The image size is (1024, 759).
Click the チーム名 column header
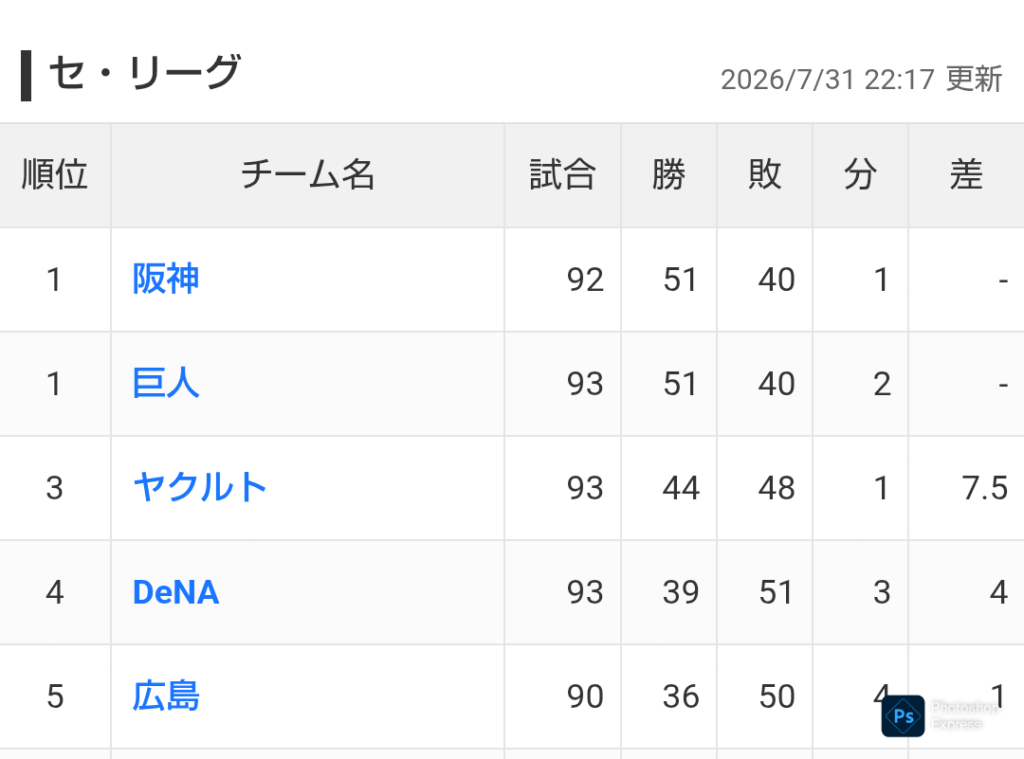click(x=308, y=175)
